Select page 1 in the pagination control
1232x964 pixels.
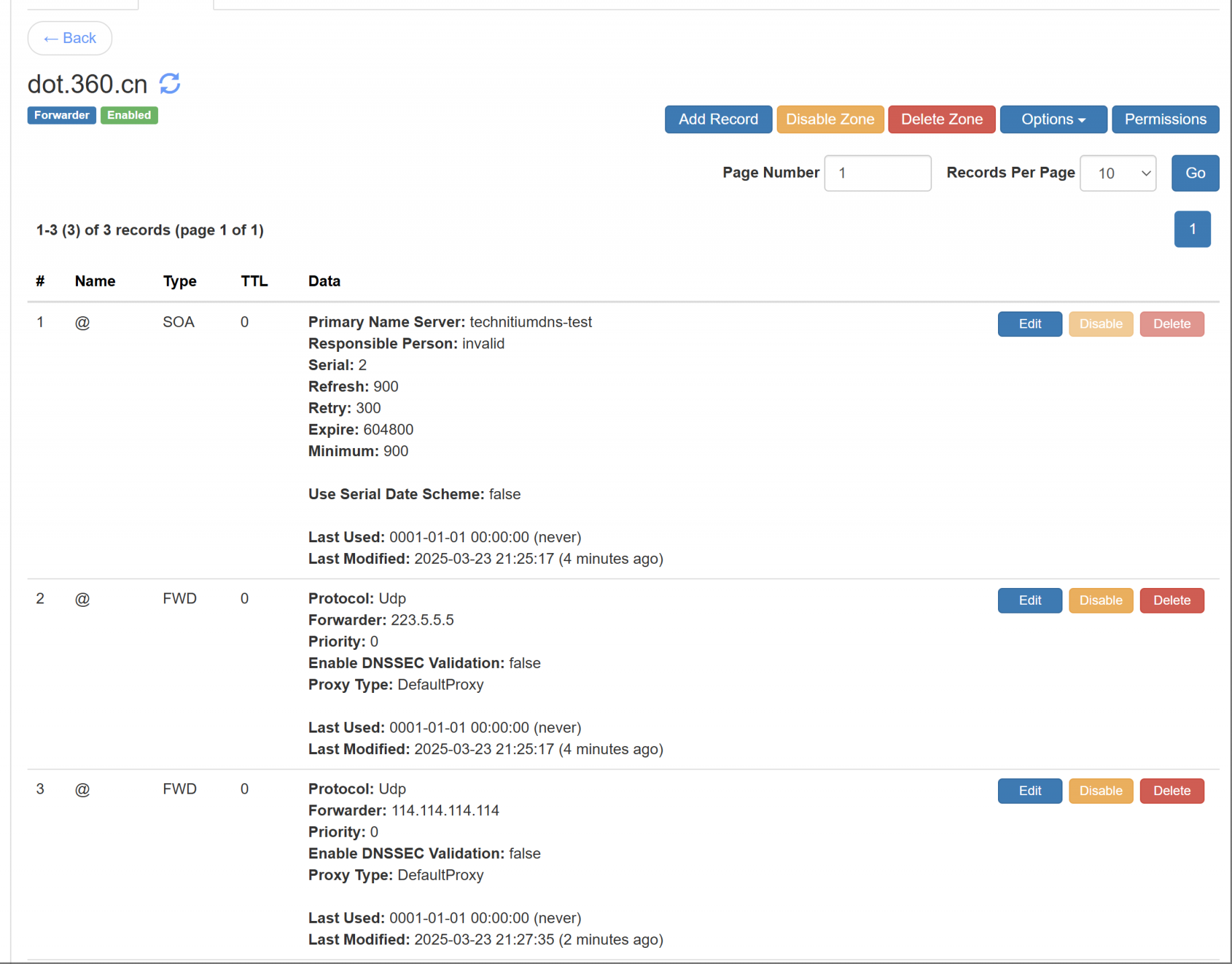coord(1192,229)
